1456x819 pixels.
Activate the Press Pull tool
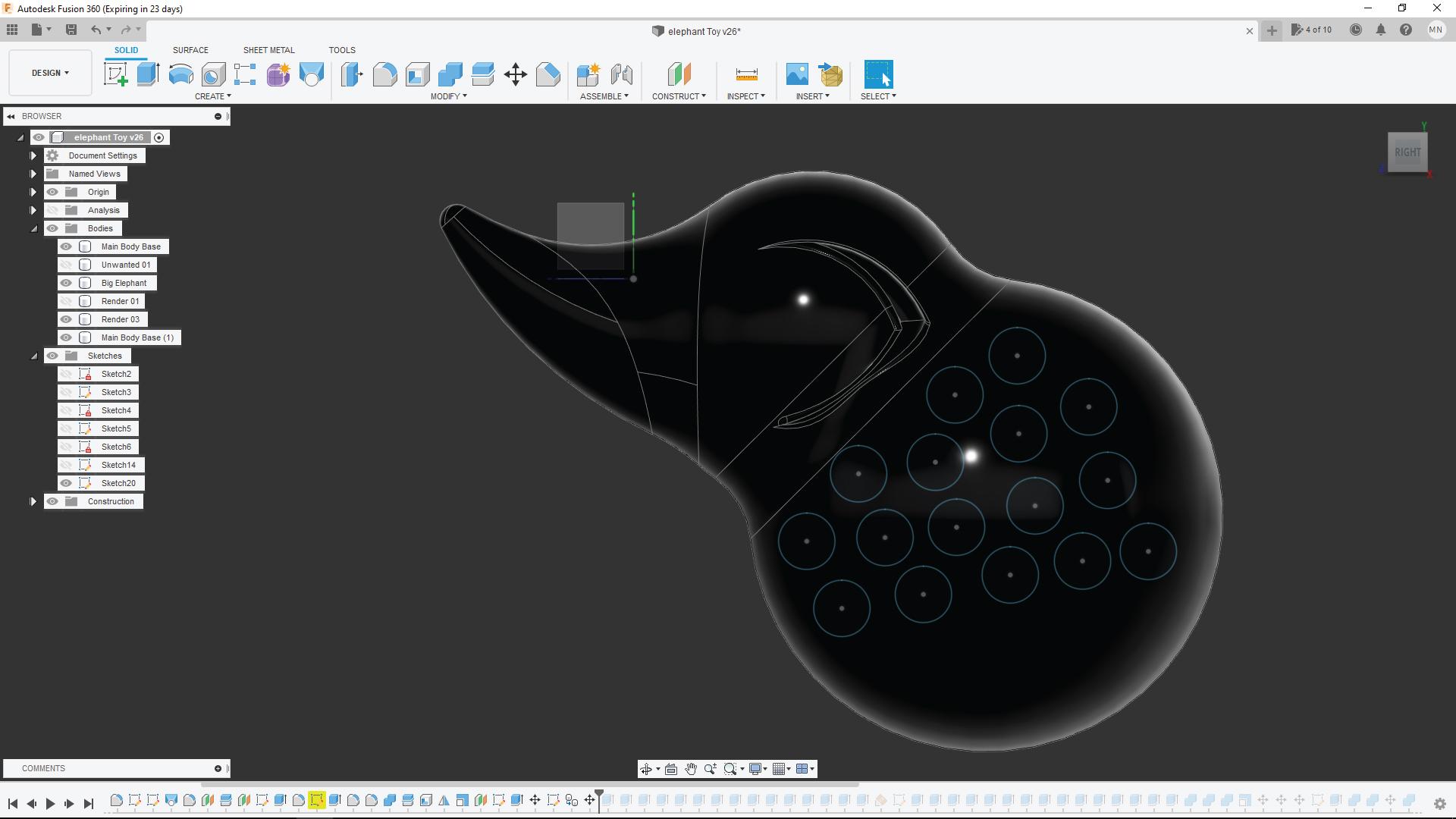351,74
